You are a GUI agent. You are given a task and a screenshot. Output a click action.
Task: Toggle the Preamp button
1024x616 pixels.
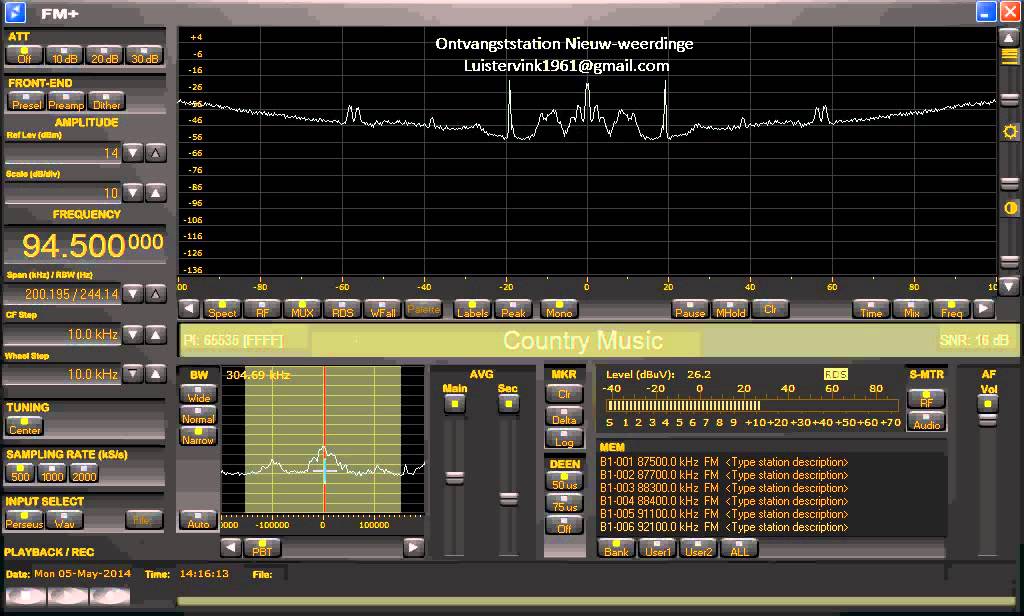pos(66,102)
